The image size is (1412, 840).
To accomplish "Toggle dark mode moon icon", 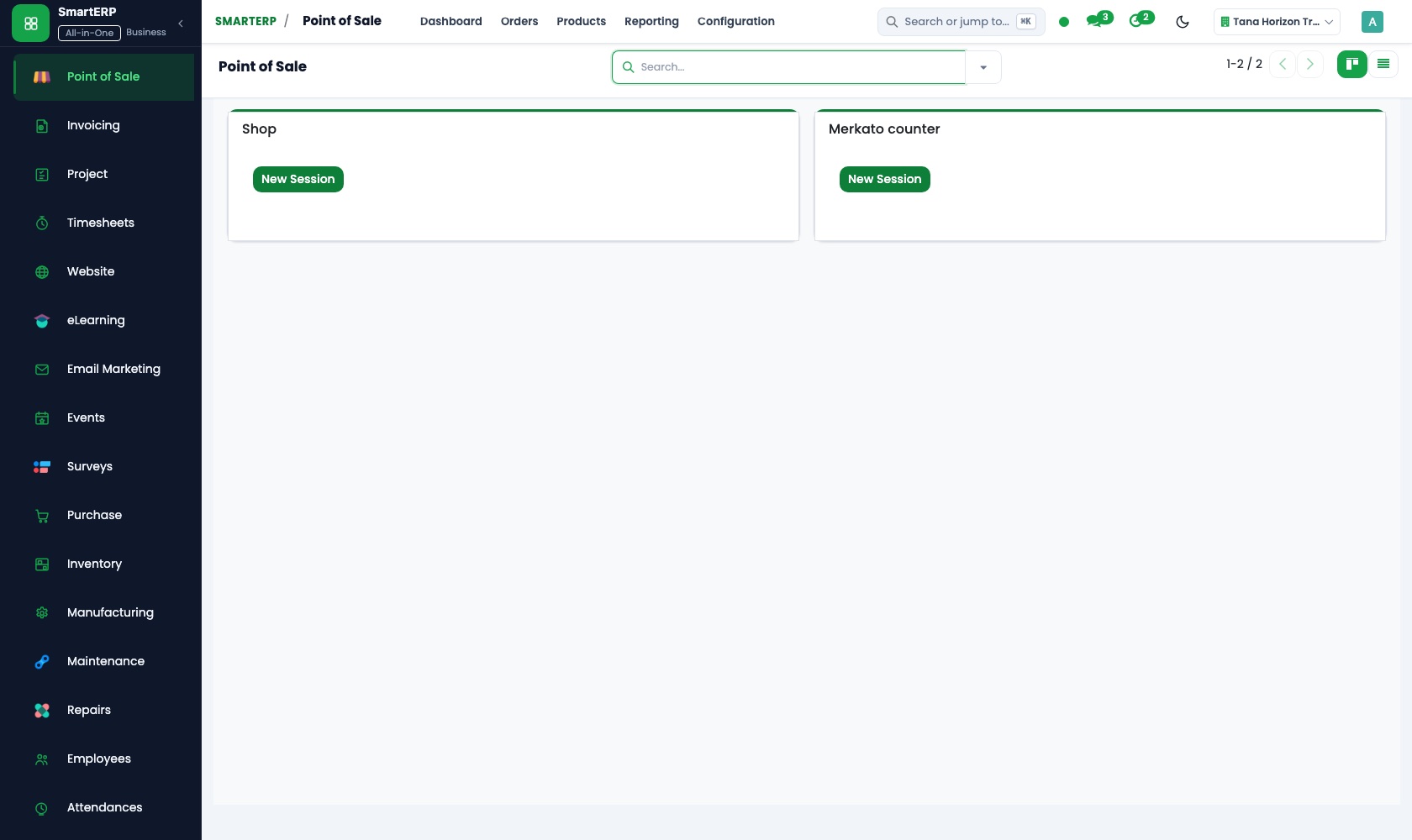I will pos(1183,22).
